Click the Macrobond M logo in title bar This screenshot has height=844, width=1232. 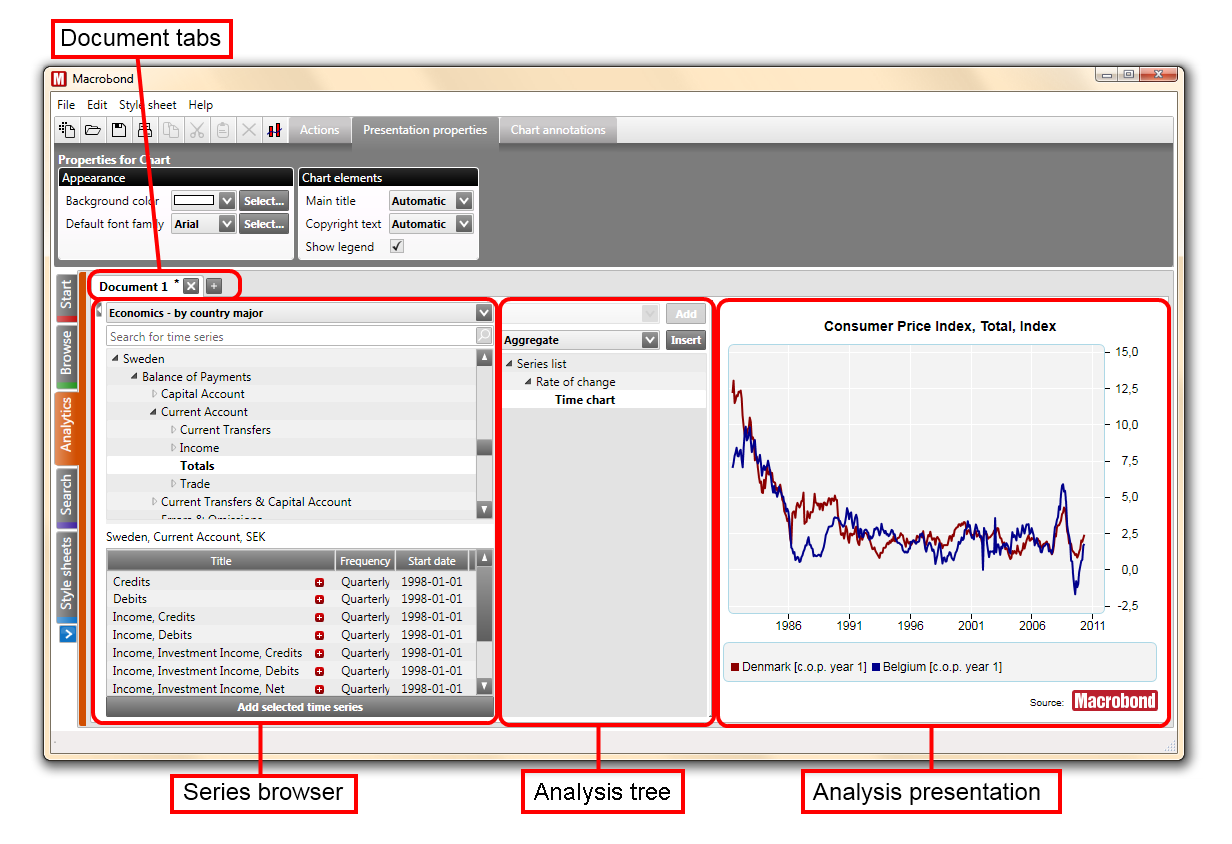click(x=60, y=79)
